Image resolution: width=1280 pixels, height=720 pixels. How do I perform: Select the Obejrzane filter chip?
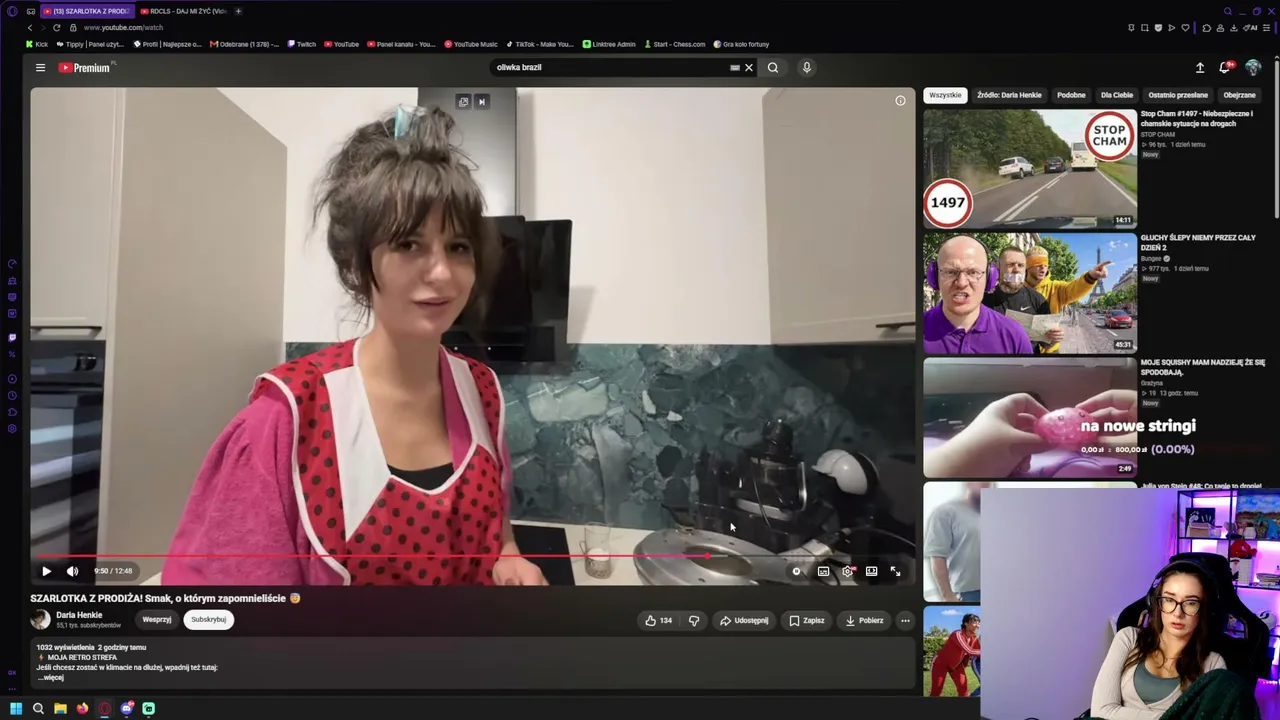tap(1240, 95)
